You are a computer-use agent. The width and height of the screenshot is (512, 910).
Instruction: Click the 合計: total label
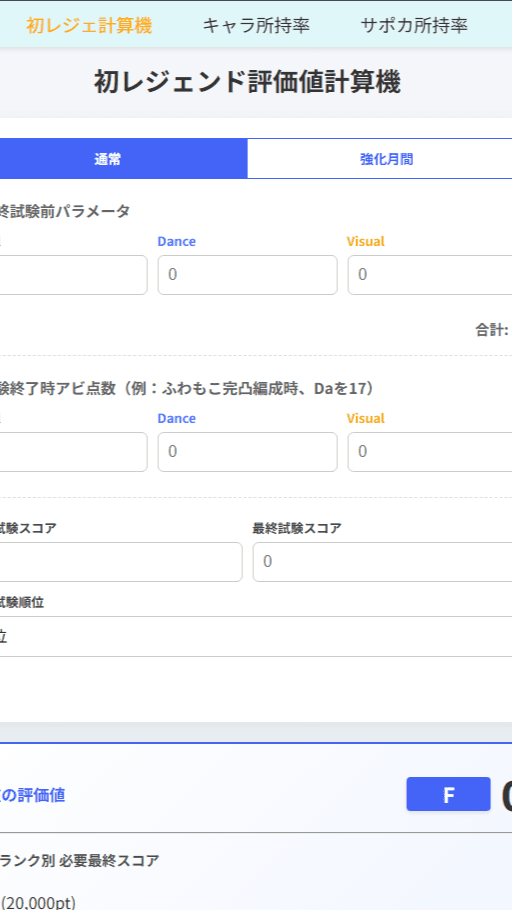tap(492, 331)
